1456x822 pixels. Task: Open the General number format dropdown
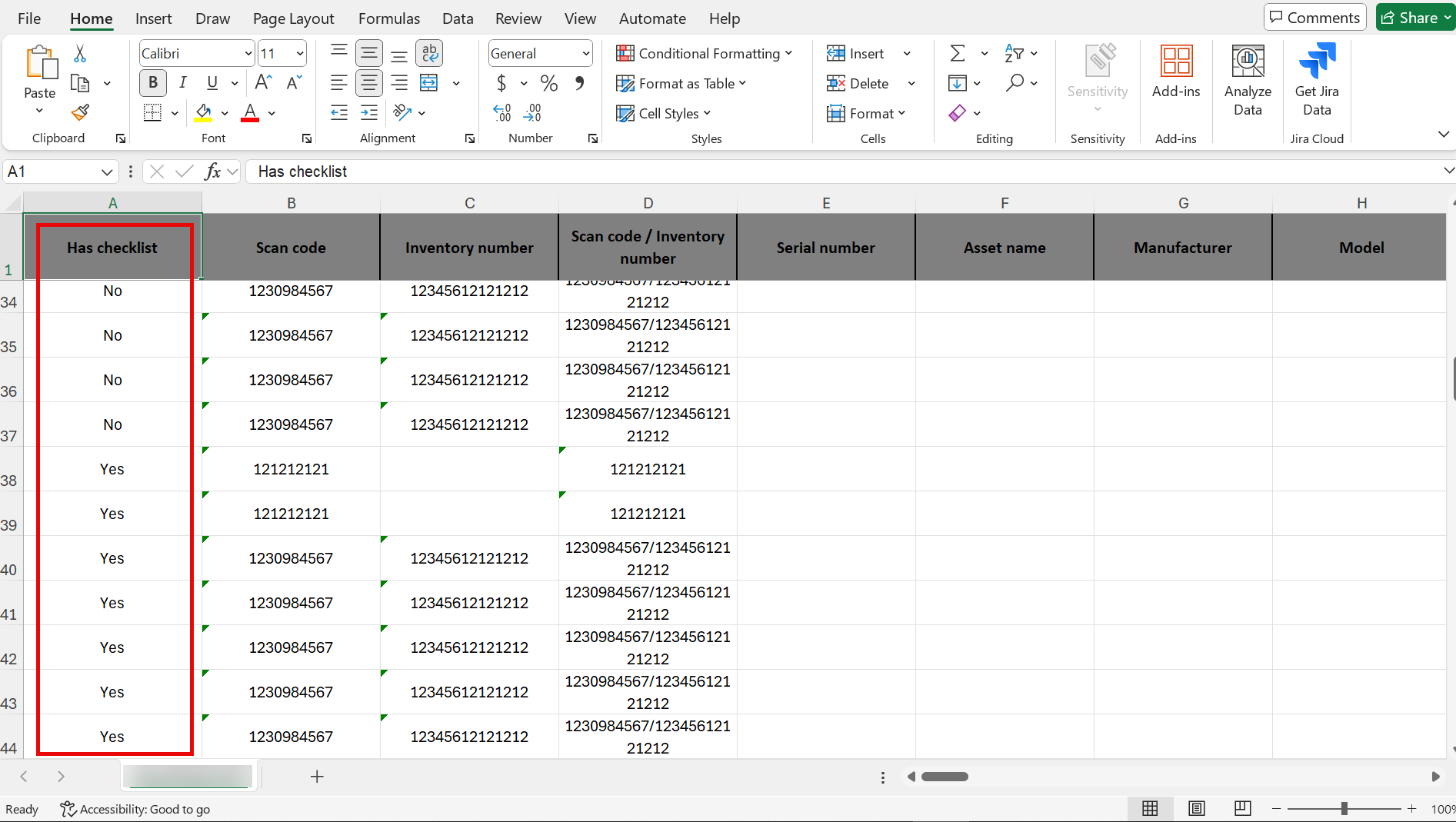click(585, 54)
